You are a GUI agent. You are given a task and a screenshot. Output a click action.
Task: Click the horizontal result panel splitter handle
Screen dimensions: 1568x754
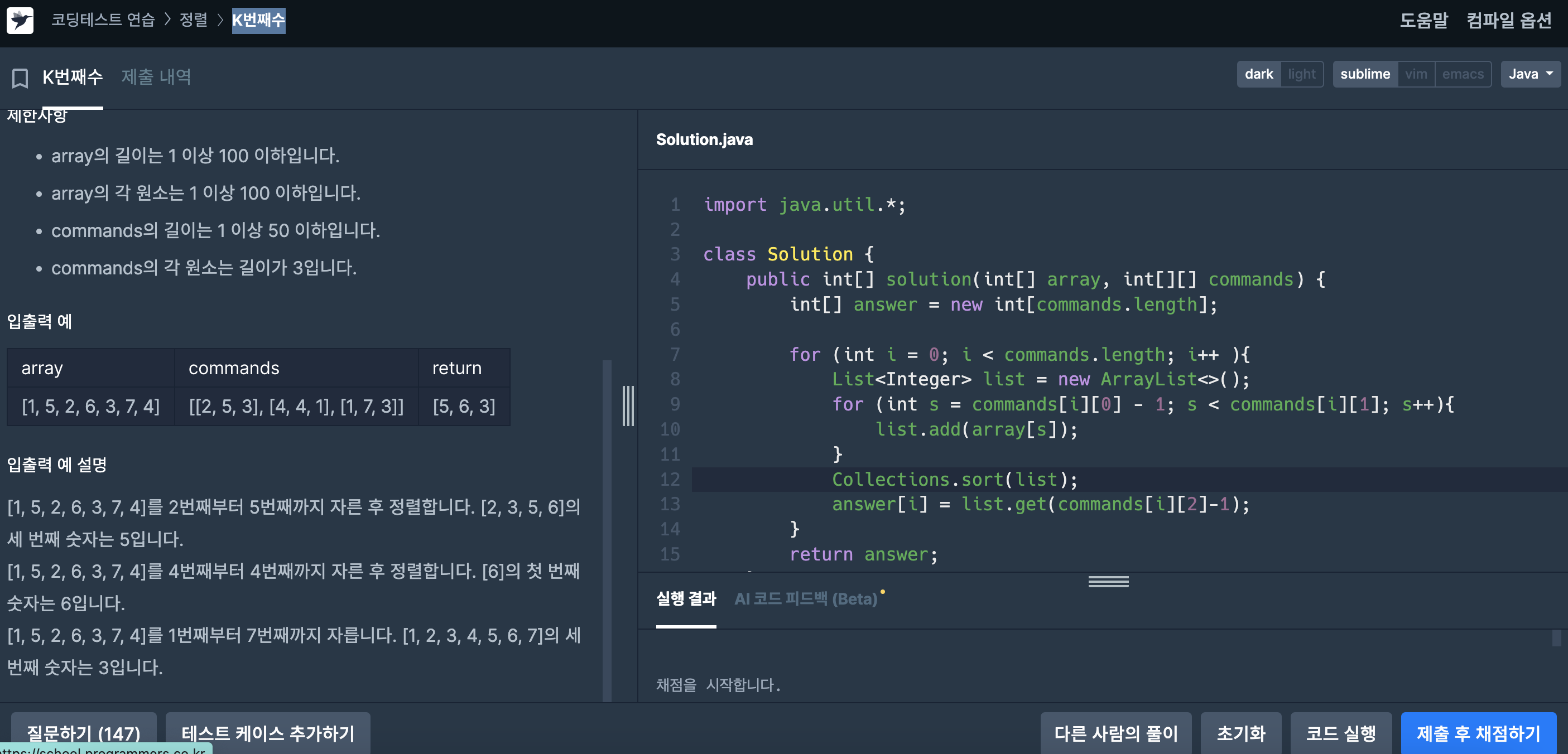point(1108,582)
